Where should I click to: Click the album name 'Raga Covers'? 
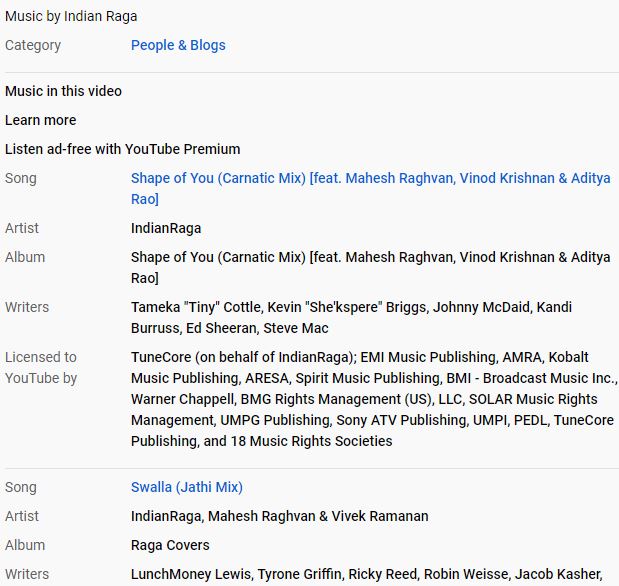[170, 545]
